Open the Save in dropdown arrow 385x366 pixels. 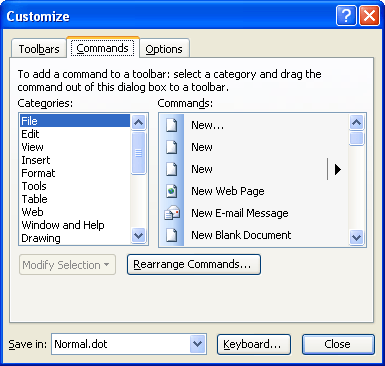pos(198,344)
